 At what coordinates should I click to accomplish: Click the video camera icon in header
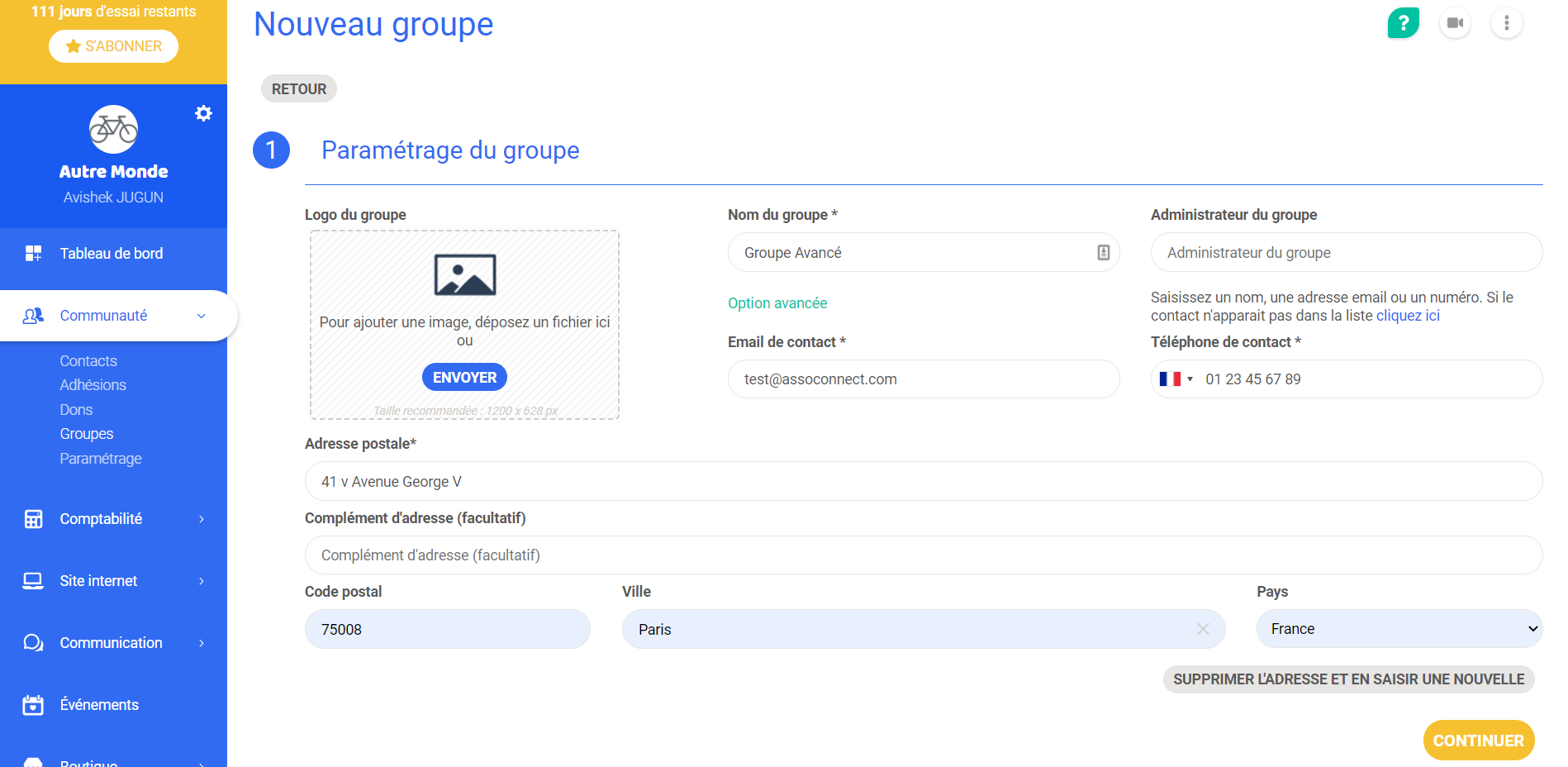point(1455,23)
